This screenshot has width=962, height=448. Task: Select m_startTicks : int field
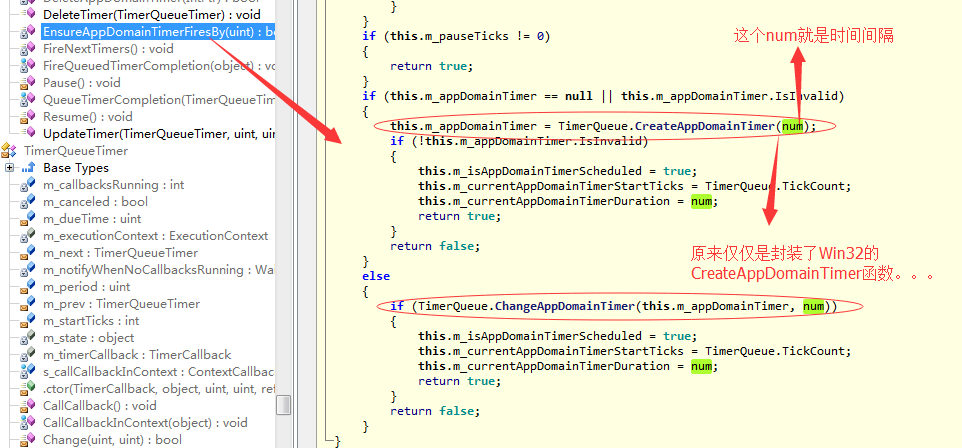click(91, 320)
